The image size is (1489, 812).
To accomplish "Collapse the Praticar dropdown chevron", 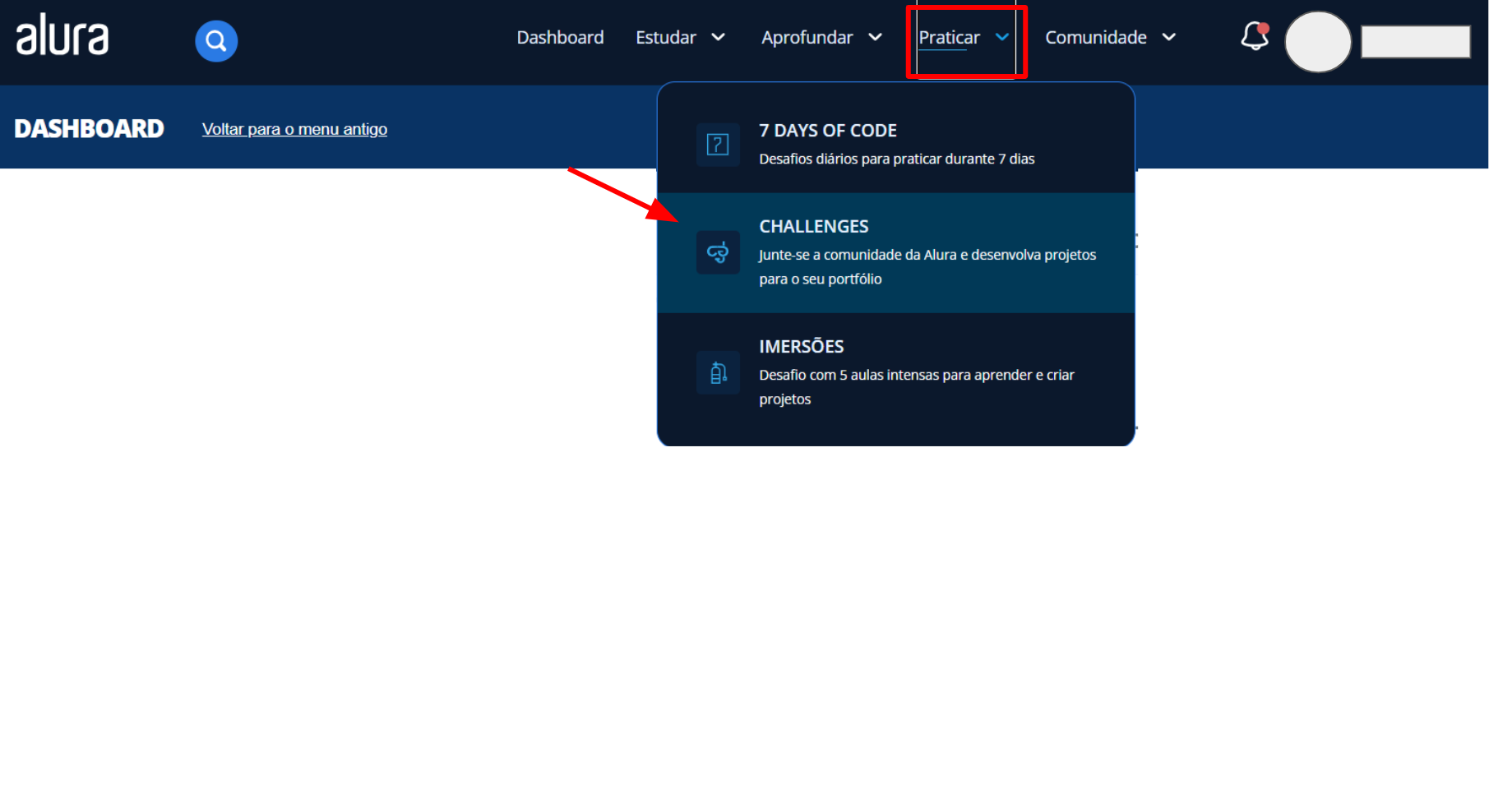I will (x=1002, y=37).
